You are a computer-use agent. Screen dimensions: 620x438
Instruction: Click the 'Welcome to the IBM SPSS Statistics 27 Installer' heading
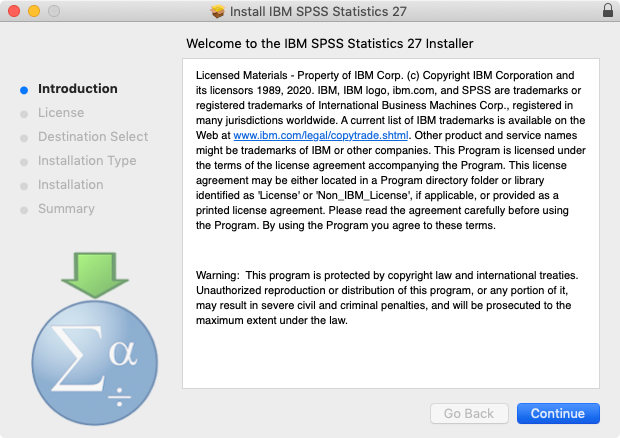329,43
